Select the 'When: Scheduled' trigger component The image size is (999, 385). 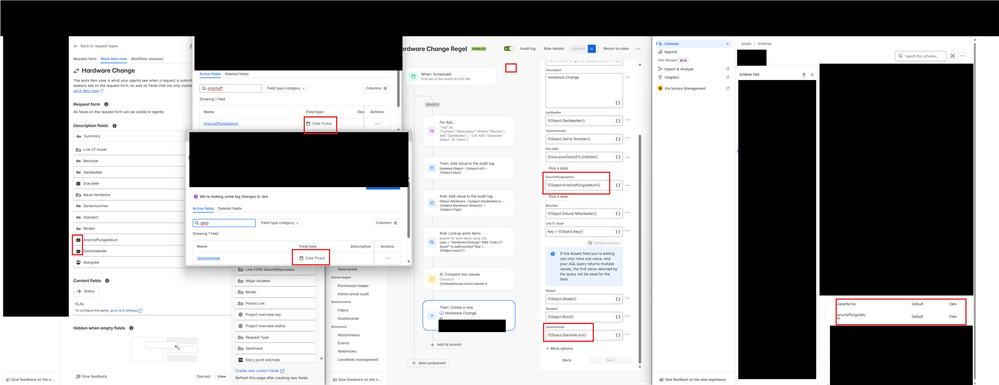click(x=451, y=76)
